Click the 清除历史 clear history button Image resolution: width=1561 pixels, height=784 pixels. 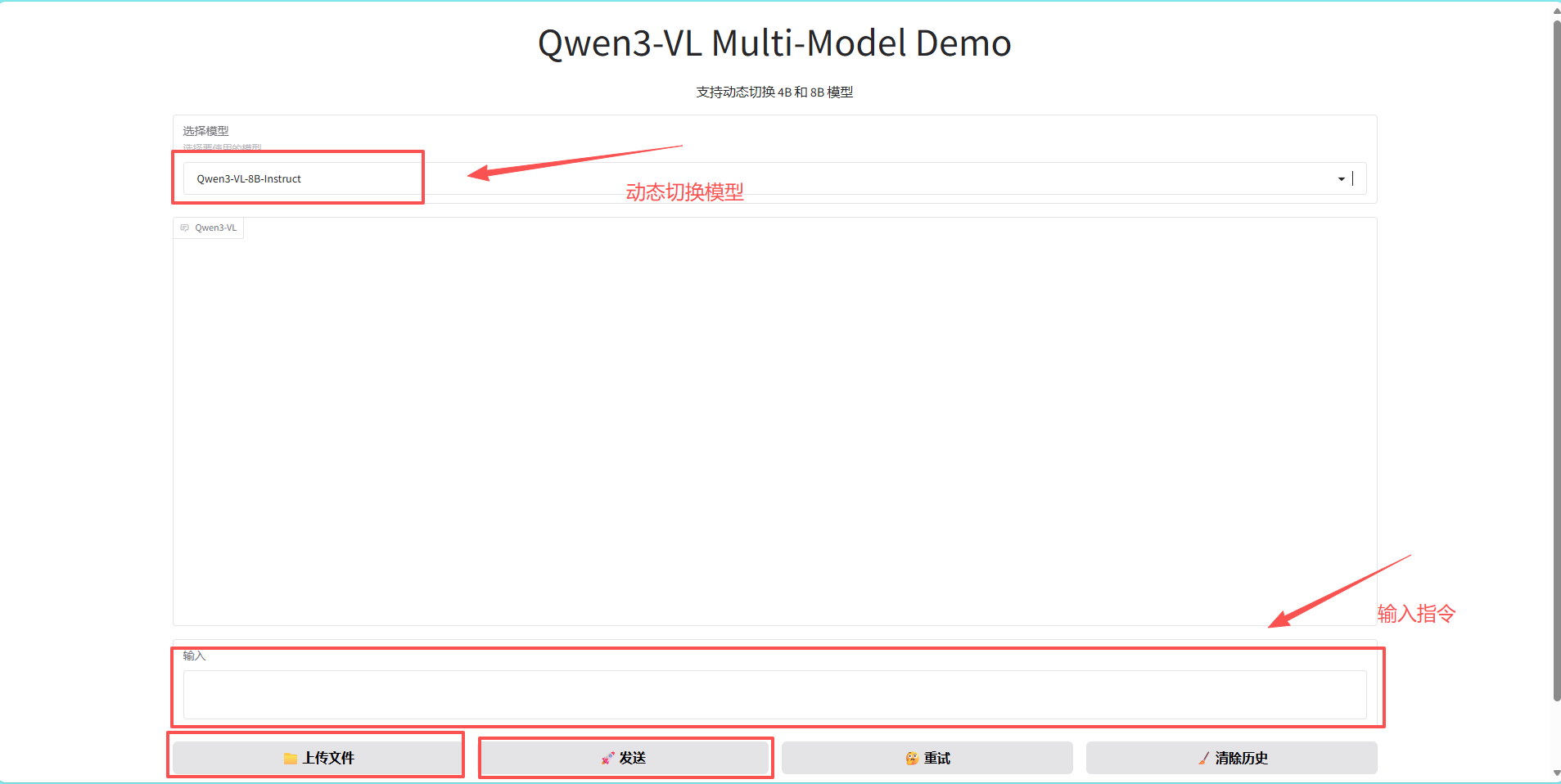[1231, 758]
